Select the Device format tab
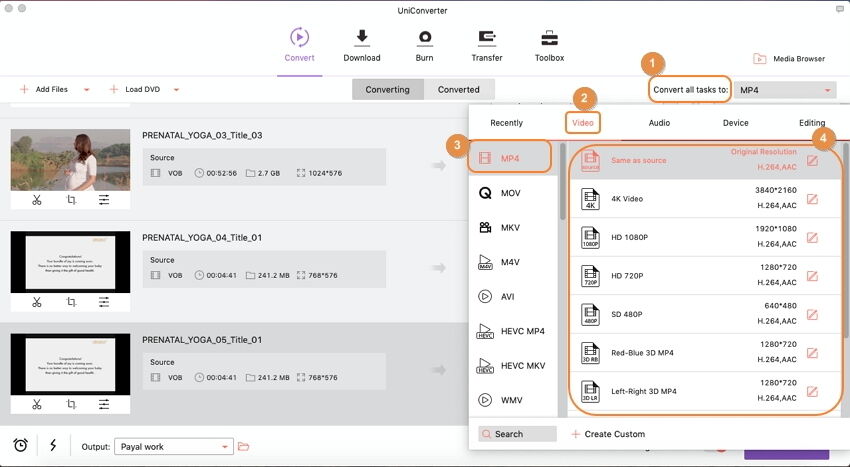Image resolution: width=850 pixels, height=467 pixels. (736, 123)
